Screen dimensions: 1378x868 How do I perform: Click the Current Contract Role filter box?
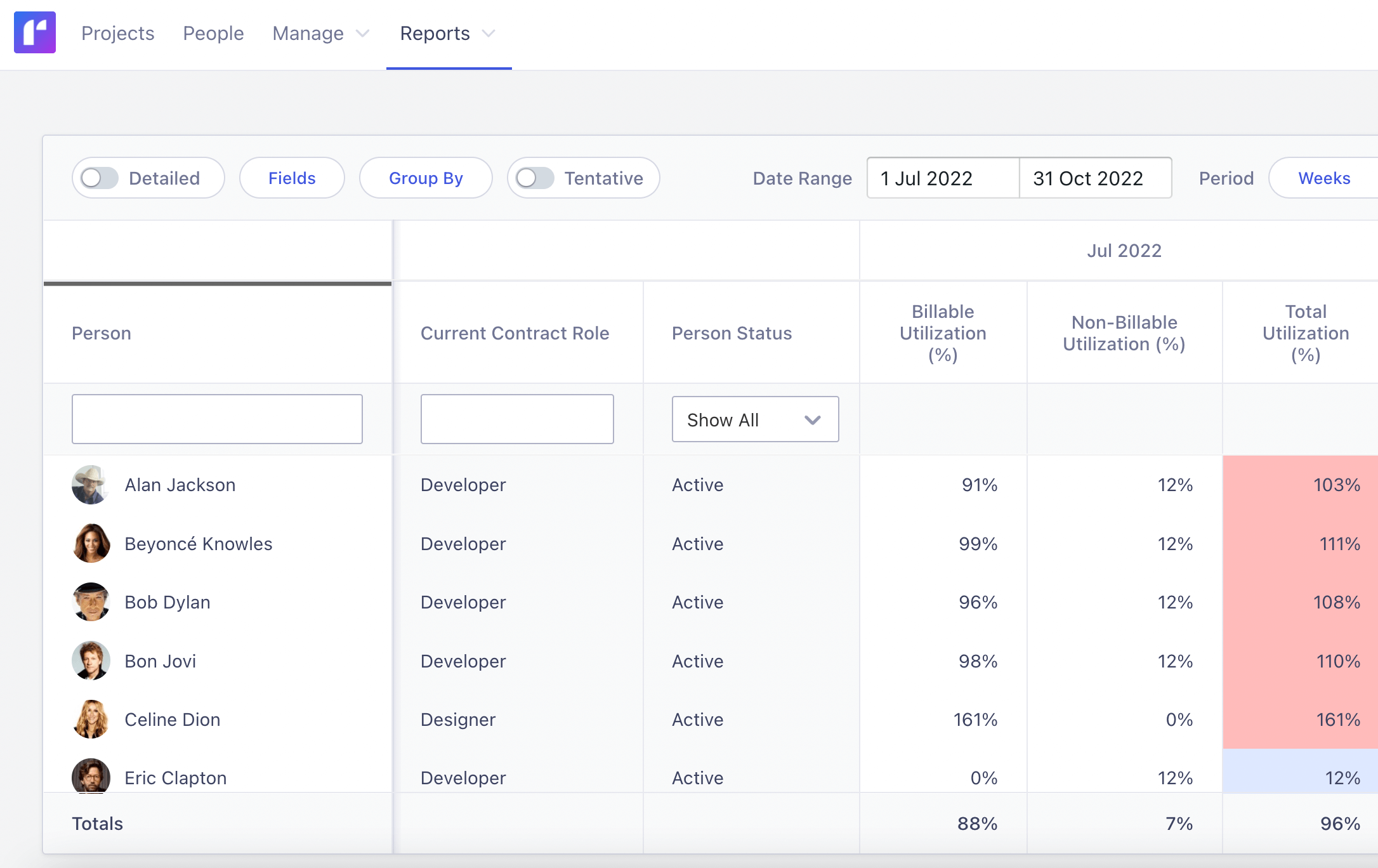[516, 419]
